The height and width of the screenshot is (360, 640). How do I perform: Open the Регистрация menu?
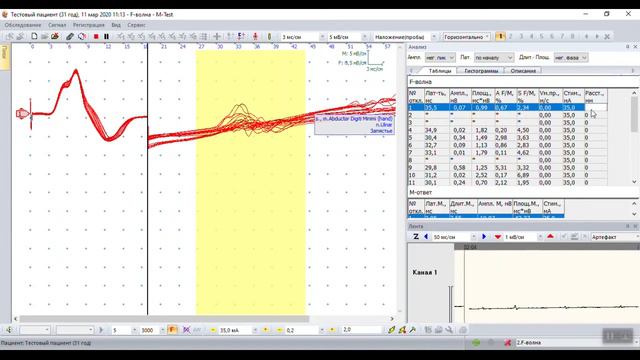click(x=89, y=25)
